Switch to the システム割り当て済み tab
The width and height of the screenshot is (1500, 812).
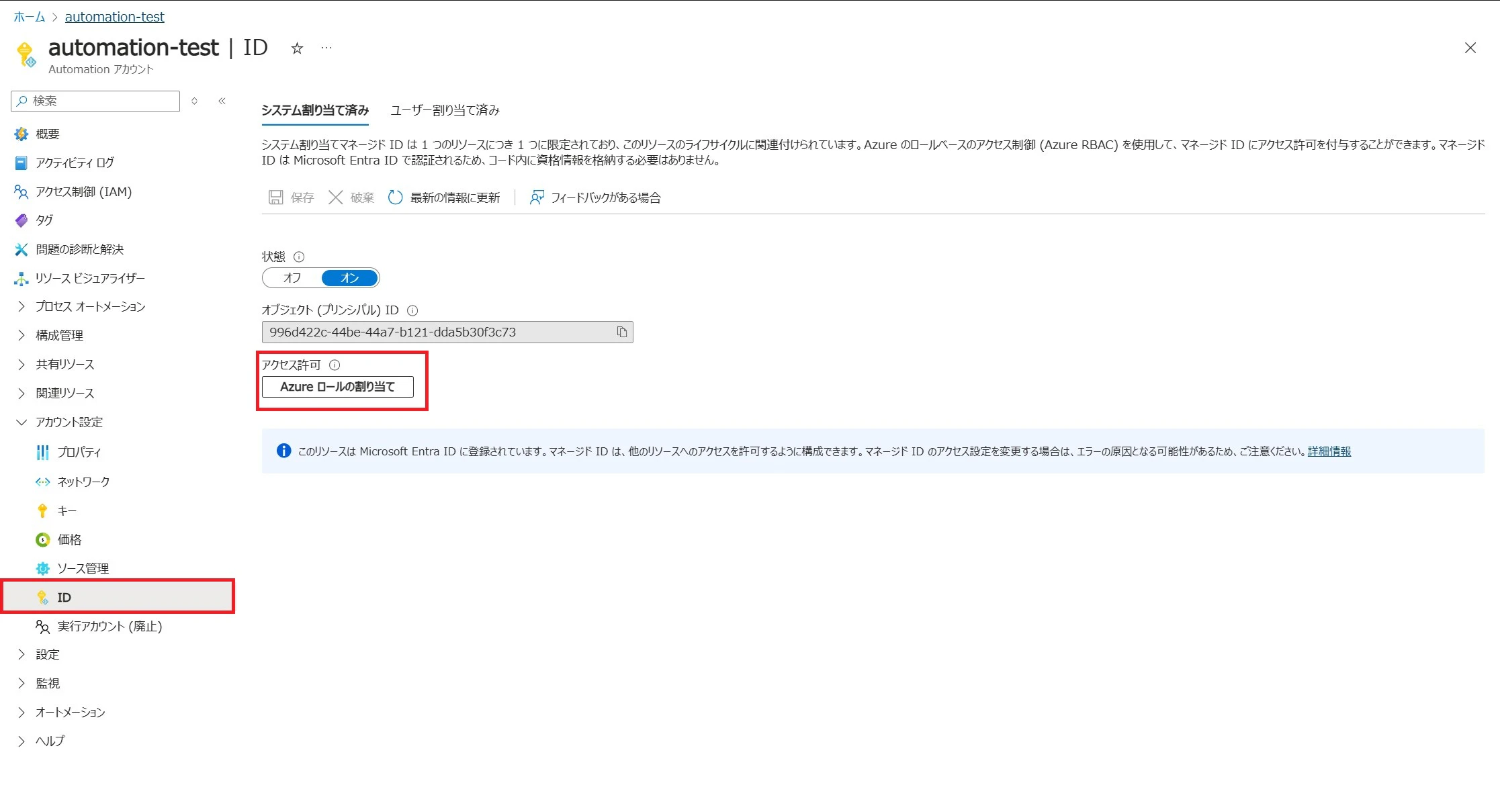coord(315,110)
